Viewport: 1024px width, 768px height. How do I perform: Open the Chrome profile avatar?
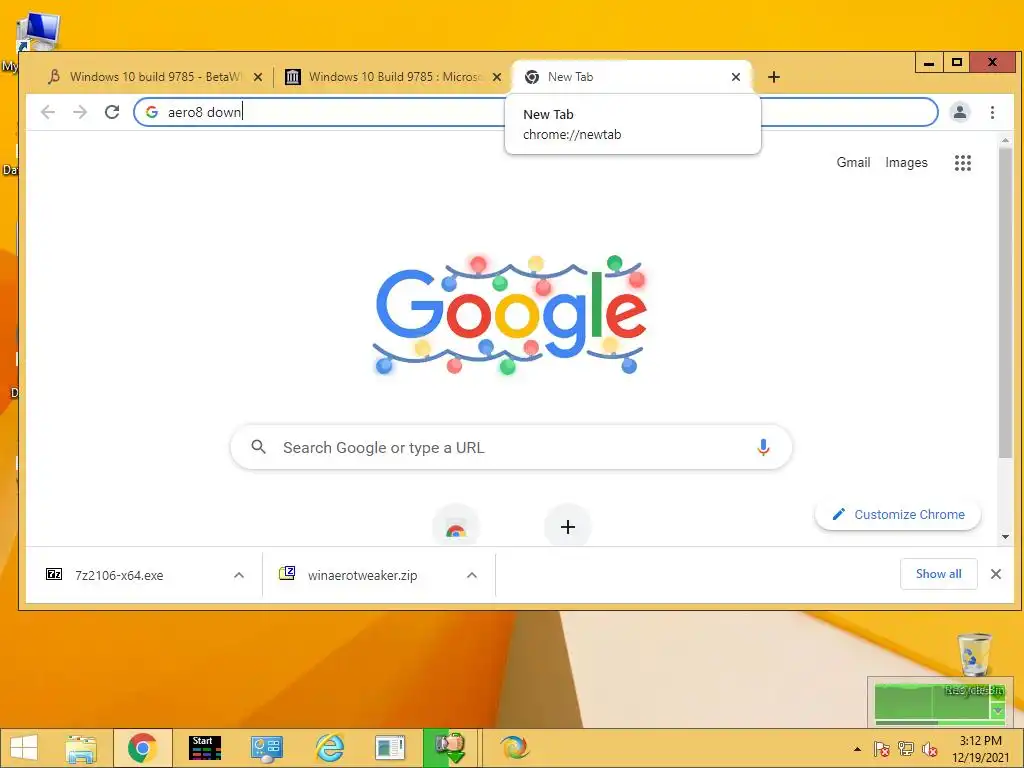pyautogui.click(x=959, y=112)
